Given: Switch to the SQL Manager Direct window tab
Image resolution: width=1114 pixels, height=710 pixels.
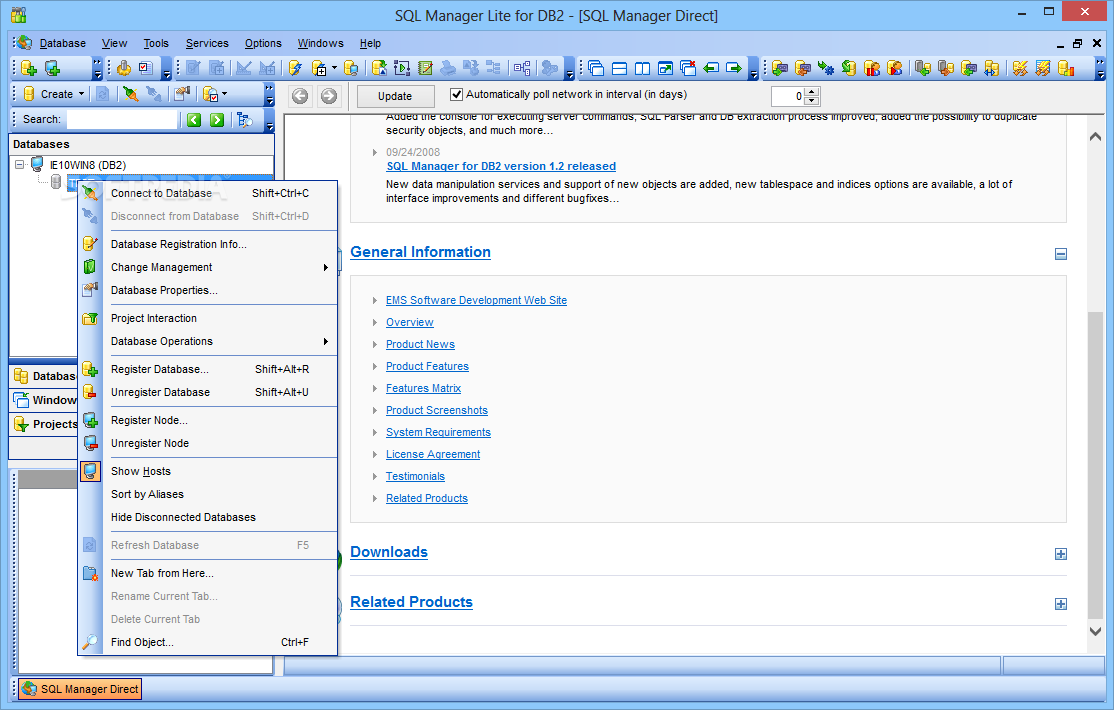Looking at the screenshot, I should click(x=80, y=689).
